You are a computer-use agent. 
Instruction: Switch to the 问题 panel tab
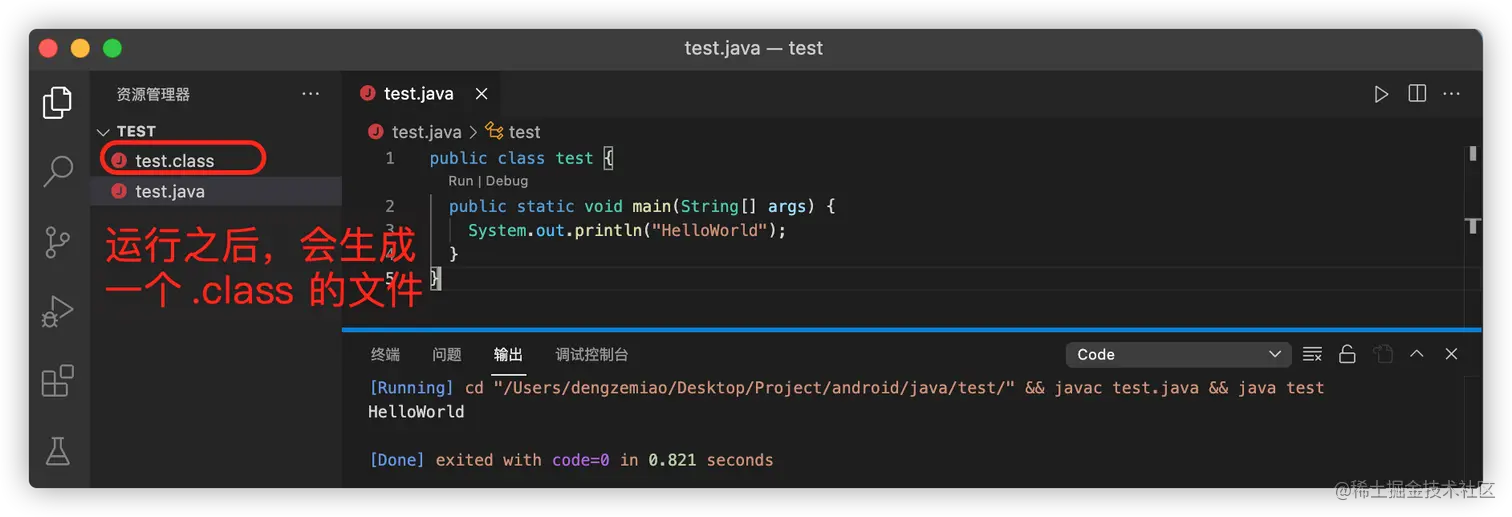pos(446,354)
